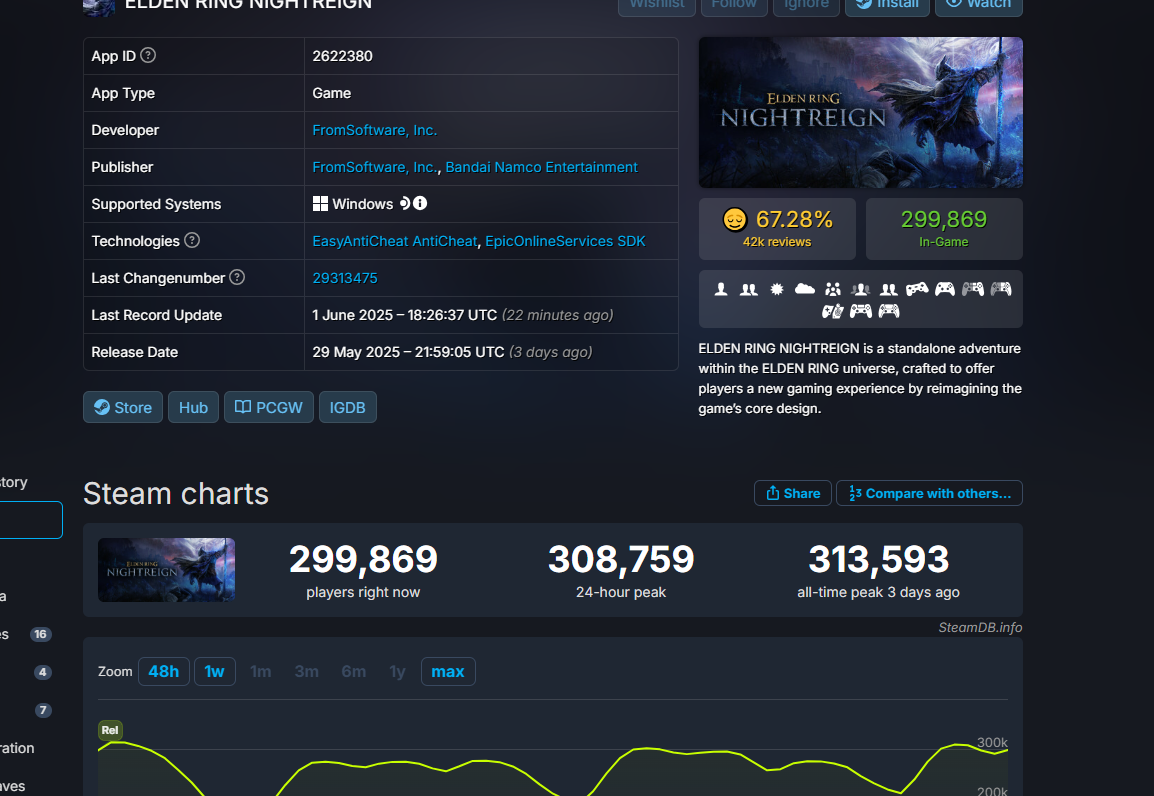Click the last controller icon in top row
This screenshot has height=796, width=1154.
(x=1001, y=289)
